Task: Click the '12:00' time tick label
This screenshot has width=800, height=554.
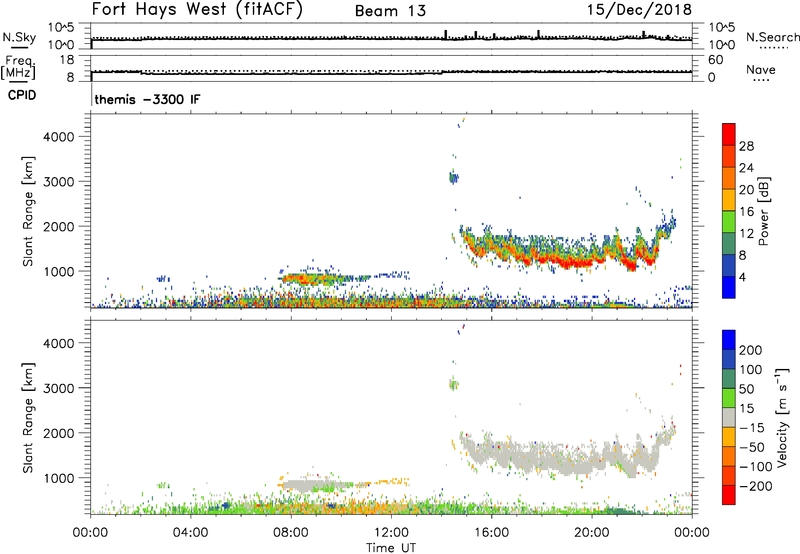Action: click(391, 533)
